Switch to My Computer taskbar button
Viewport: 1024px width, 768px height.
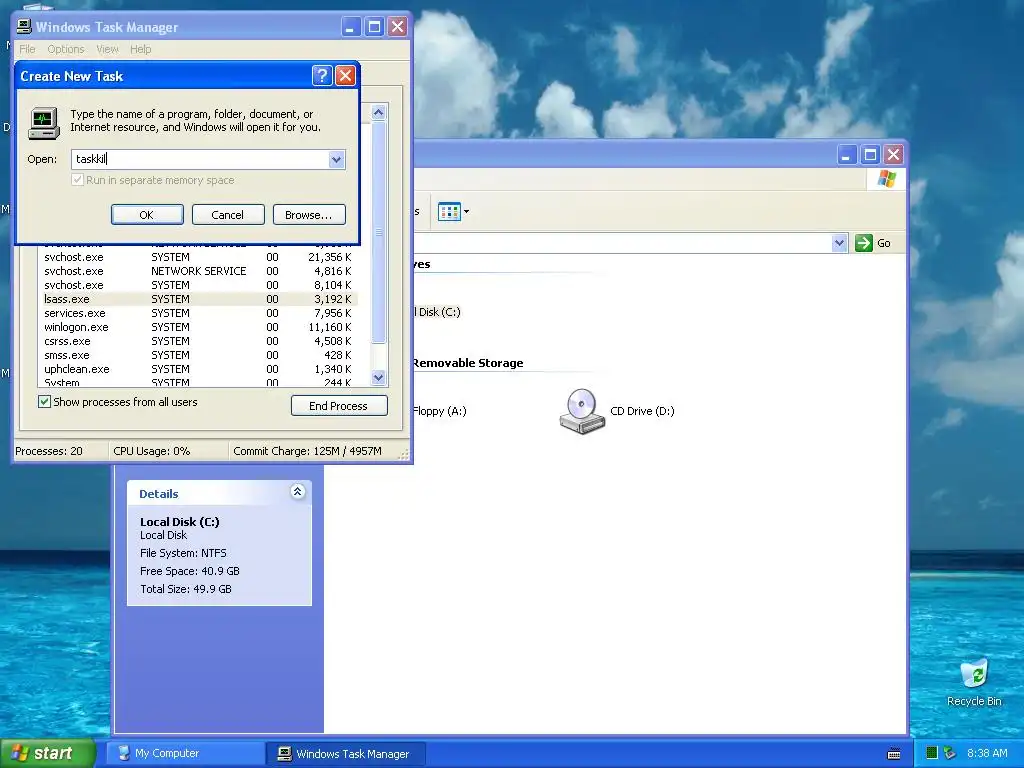coord(184,754)
